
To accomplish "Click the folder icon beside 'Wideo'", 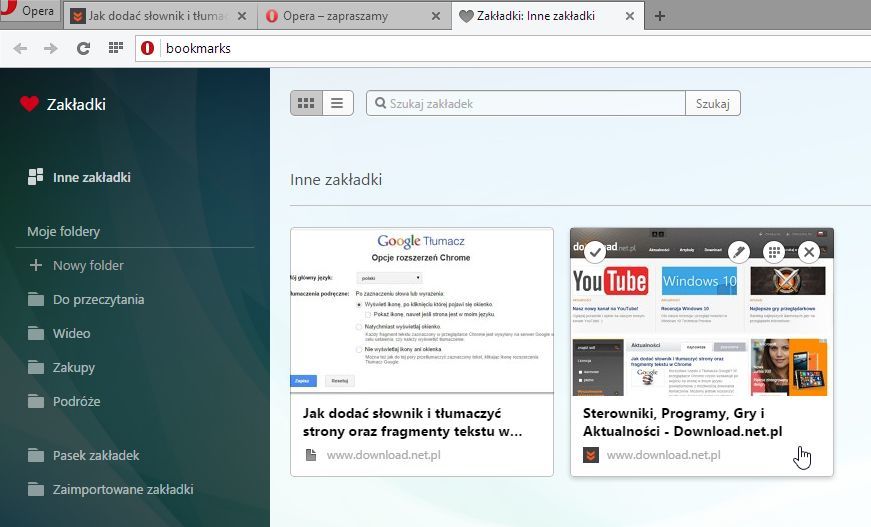I will pyautogui.click(x=36, y=334).
